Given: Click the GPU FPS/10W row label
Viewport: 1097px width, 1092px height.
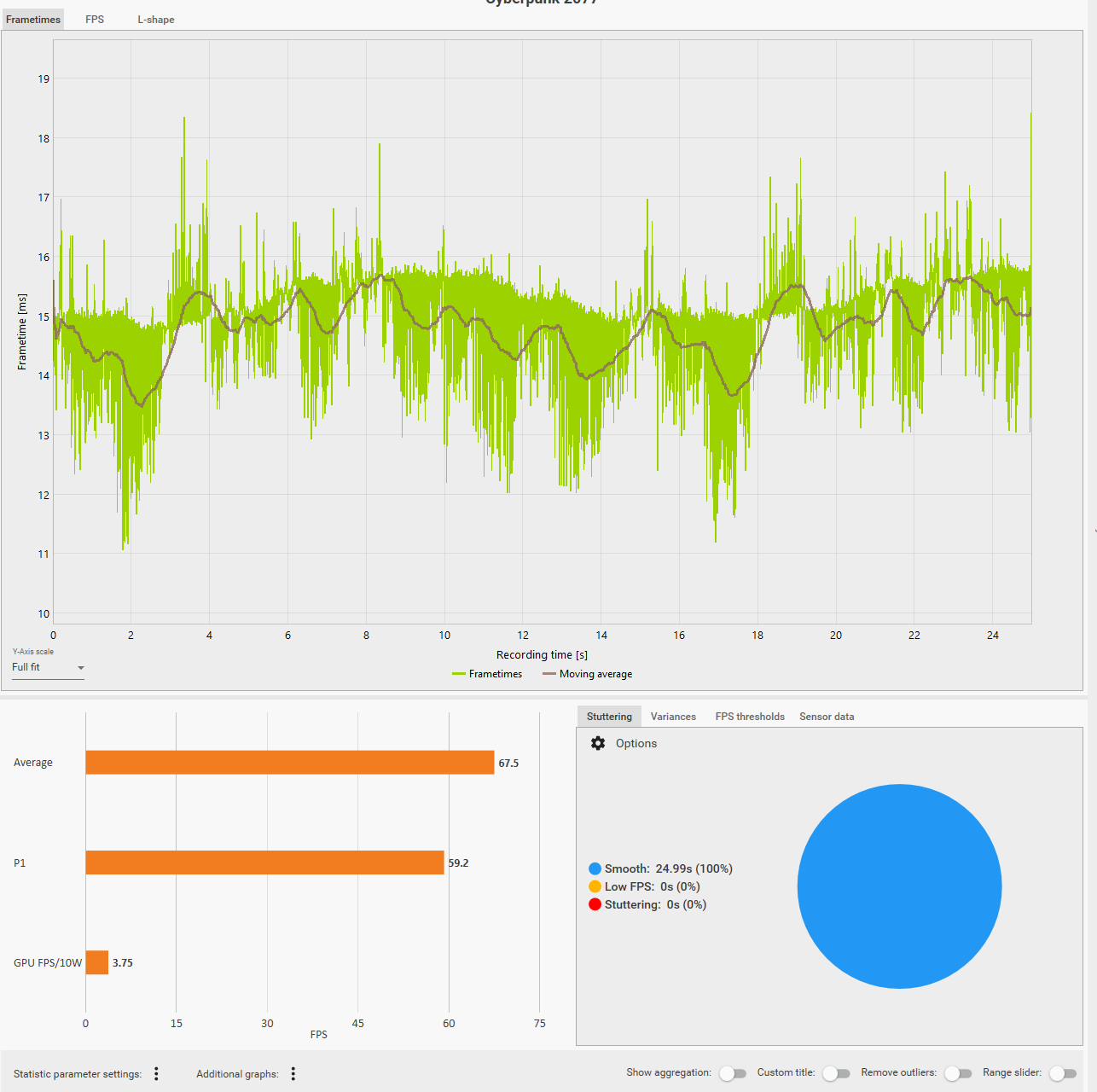Looking at the screenshot, I should click(x=48, y=962).
